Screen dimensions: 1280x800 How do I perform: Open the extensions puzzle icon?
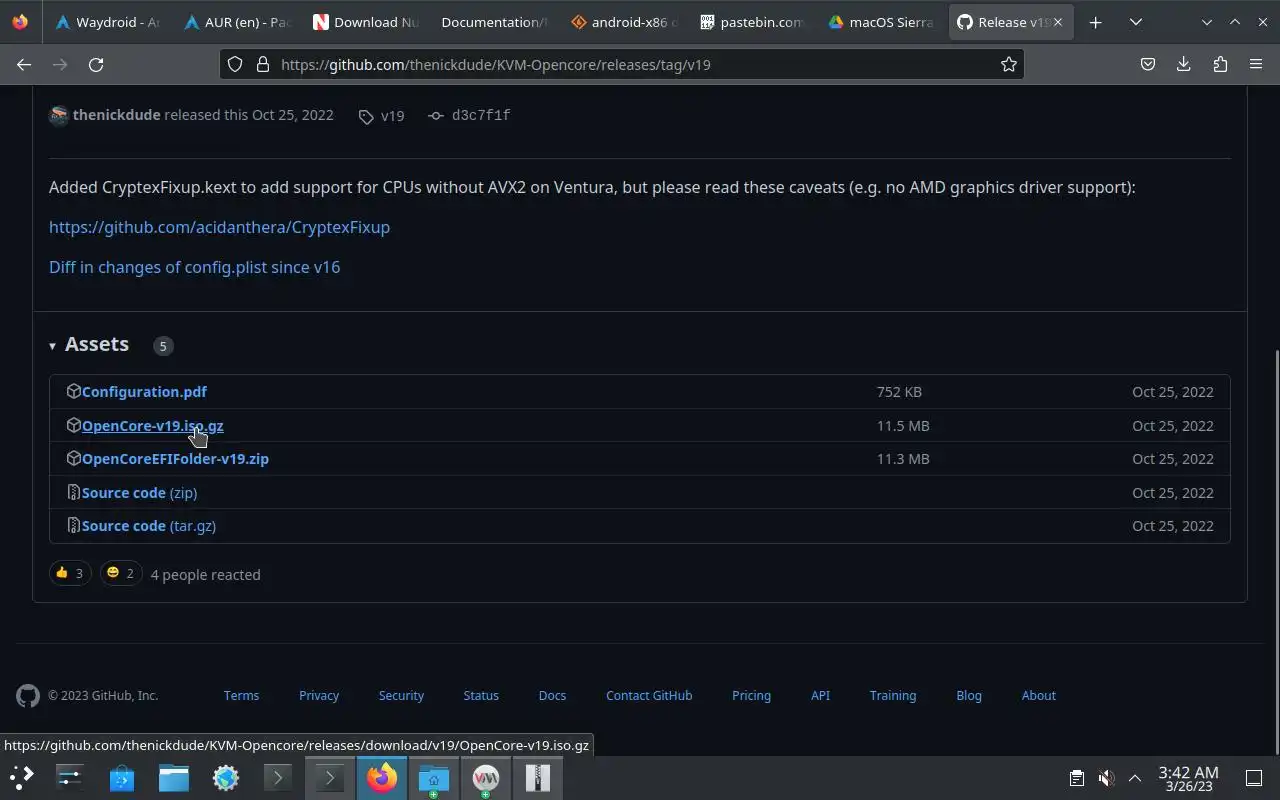tap(1220, 64)
